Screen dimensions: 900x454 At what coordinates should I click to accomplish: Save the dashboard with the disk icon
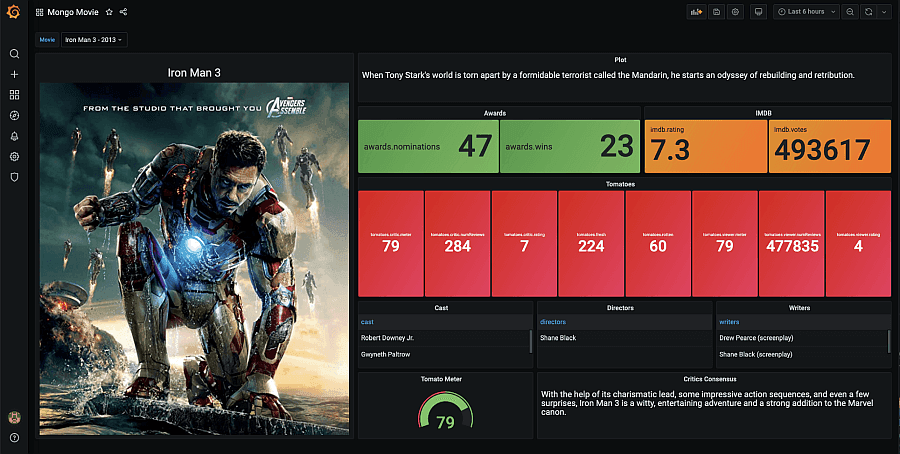716,12
